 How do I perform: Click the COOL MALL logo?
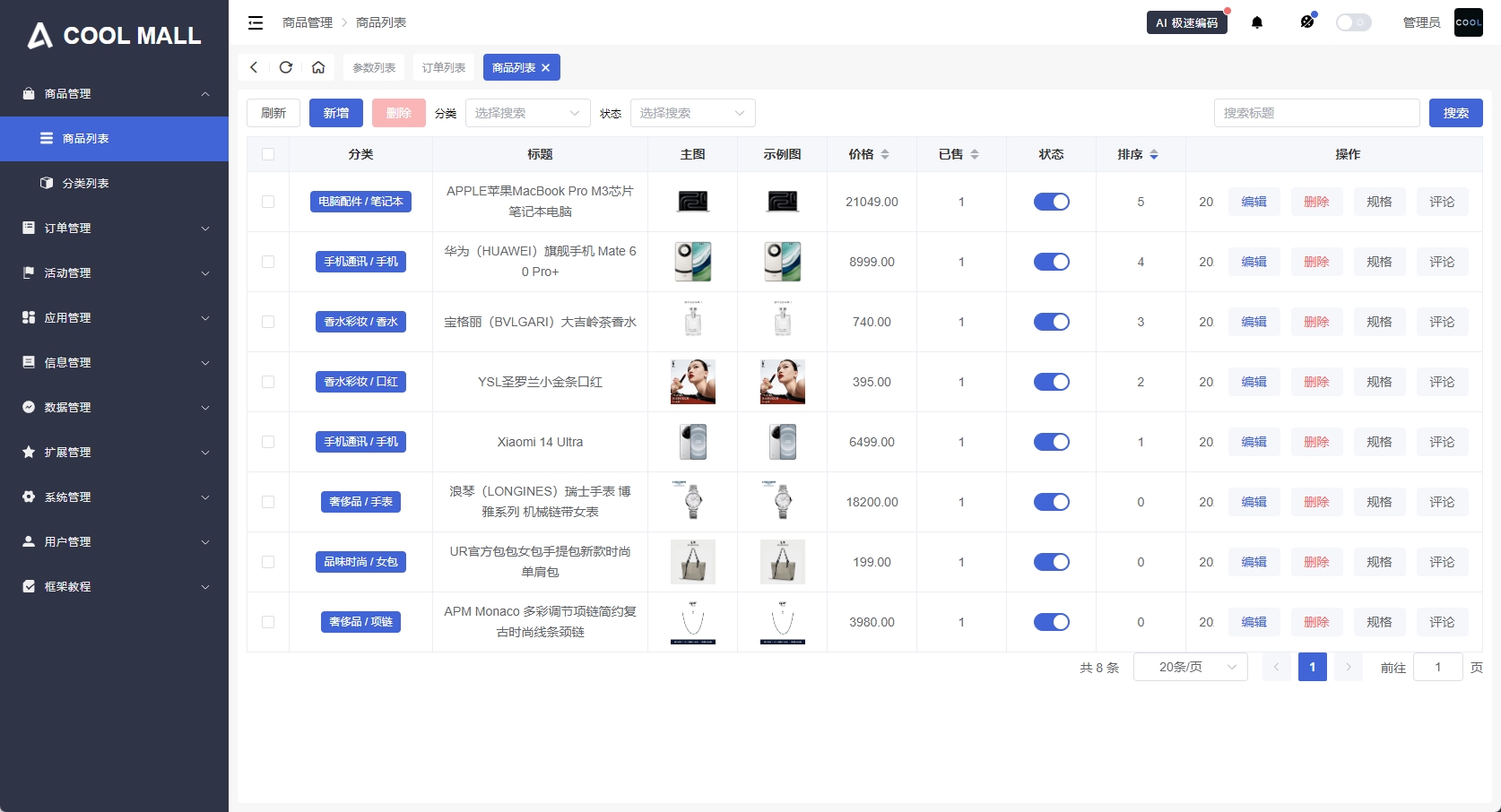(x=114, y=36)
